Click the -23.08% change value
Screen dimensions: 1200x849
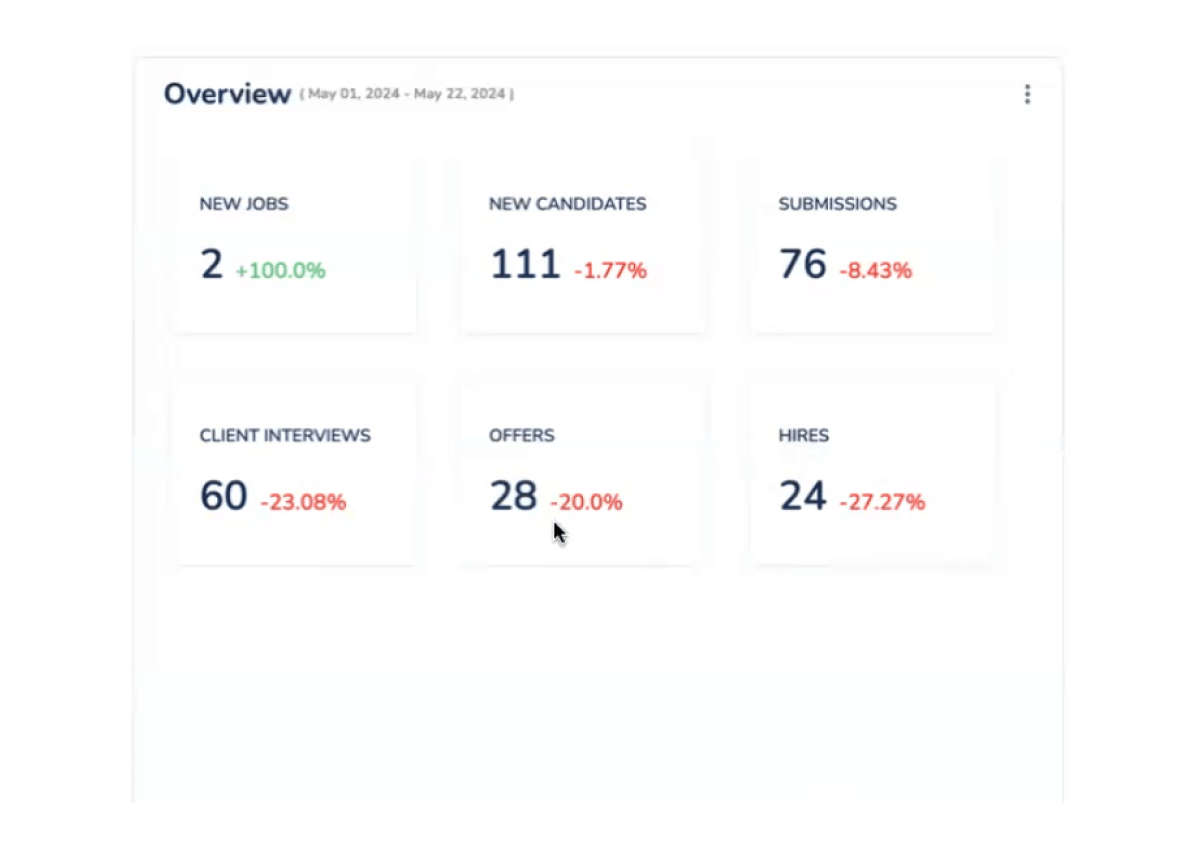(303, 502)
